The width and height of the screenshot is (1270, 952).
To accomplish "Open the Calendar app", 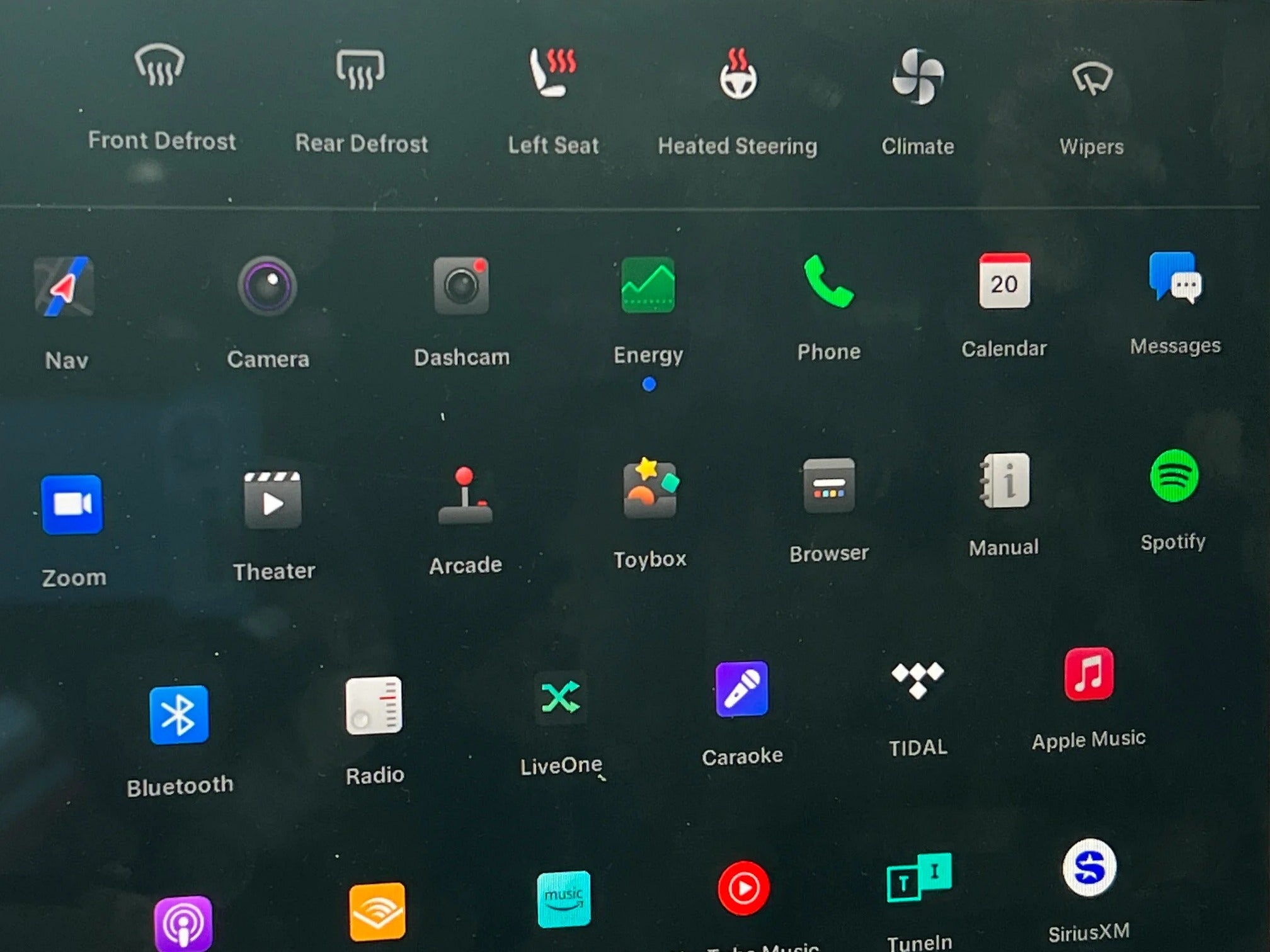I will tap(1005, 281).
